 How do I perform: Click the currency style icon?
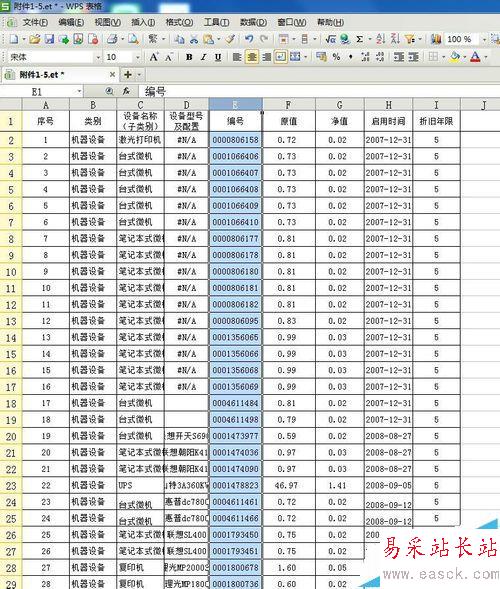coord(321,57)
